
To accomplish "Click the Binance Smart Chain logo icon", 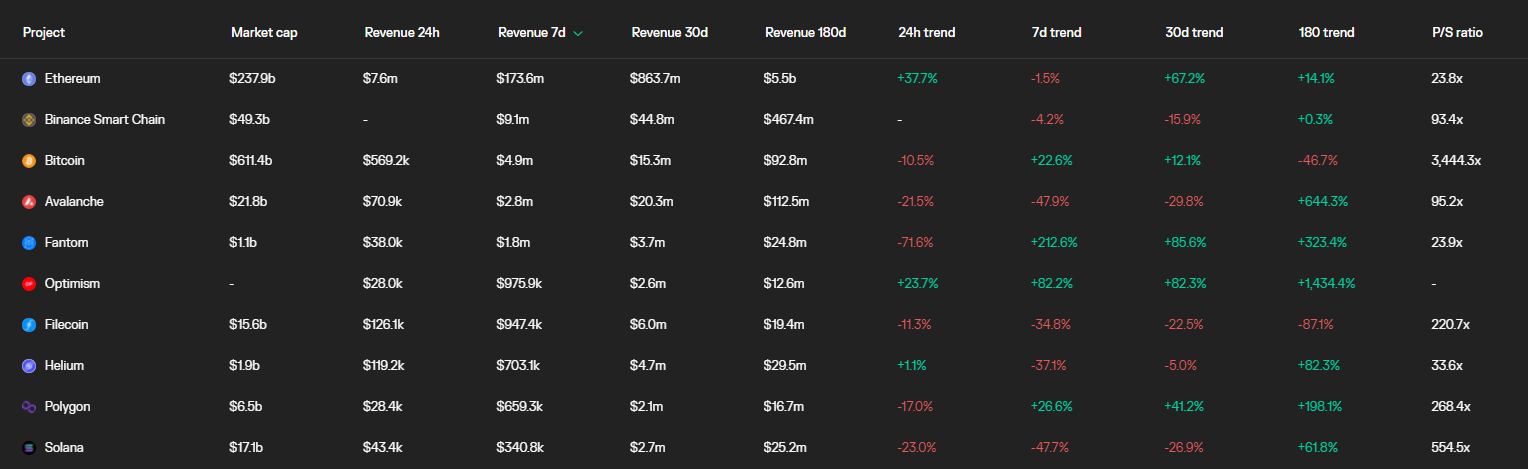I will click(29, 120).
